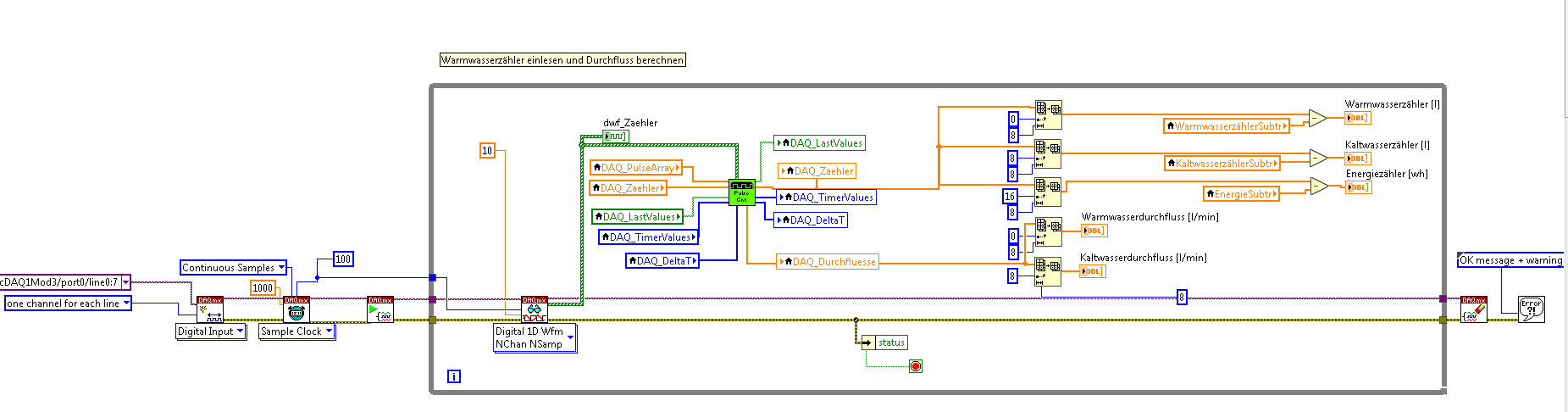
Task: Select the DAQ_Zaehler write local variable
Action: [817, 171]
